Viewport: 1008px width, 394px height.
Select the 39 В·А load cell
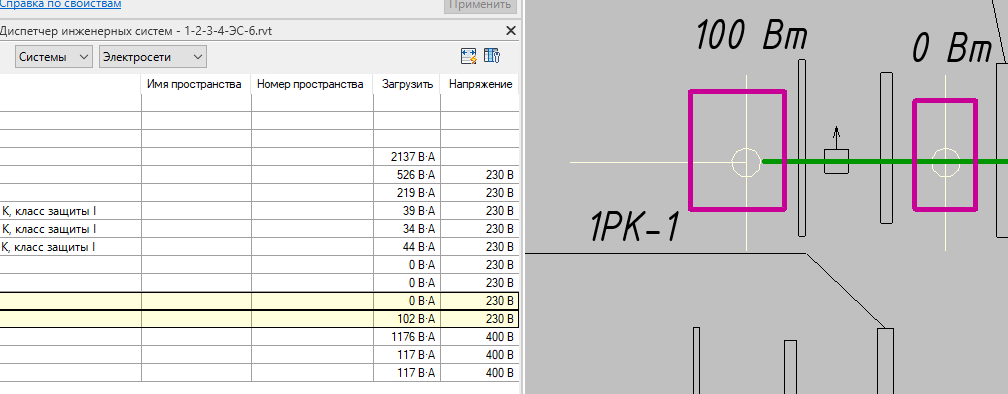[407, 211]
